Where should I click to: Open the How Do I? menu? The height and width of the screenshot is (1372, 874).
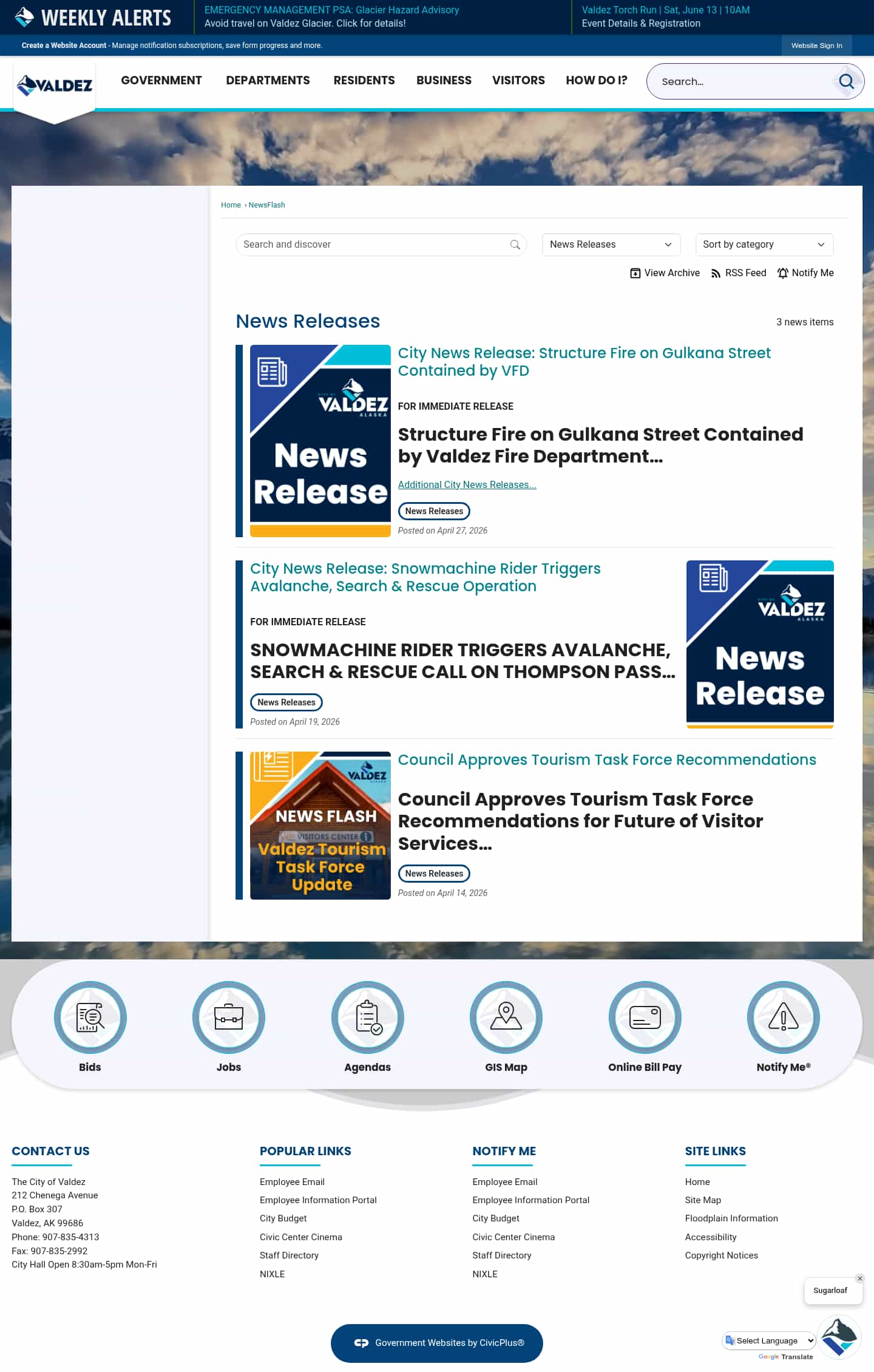pos(597,80)
